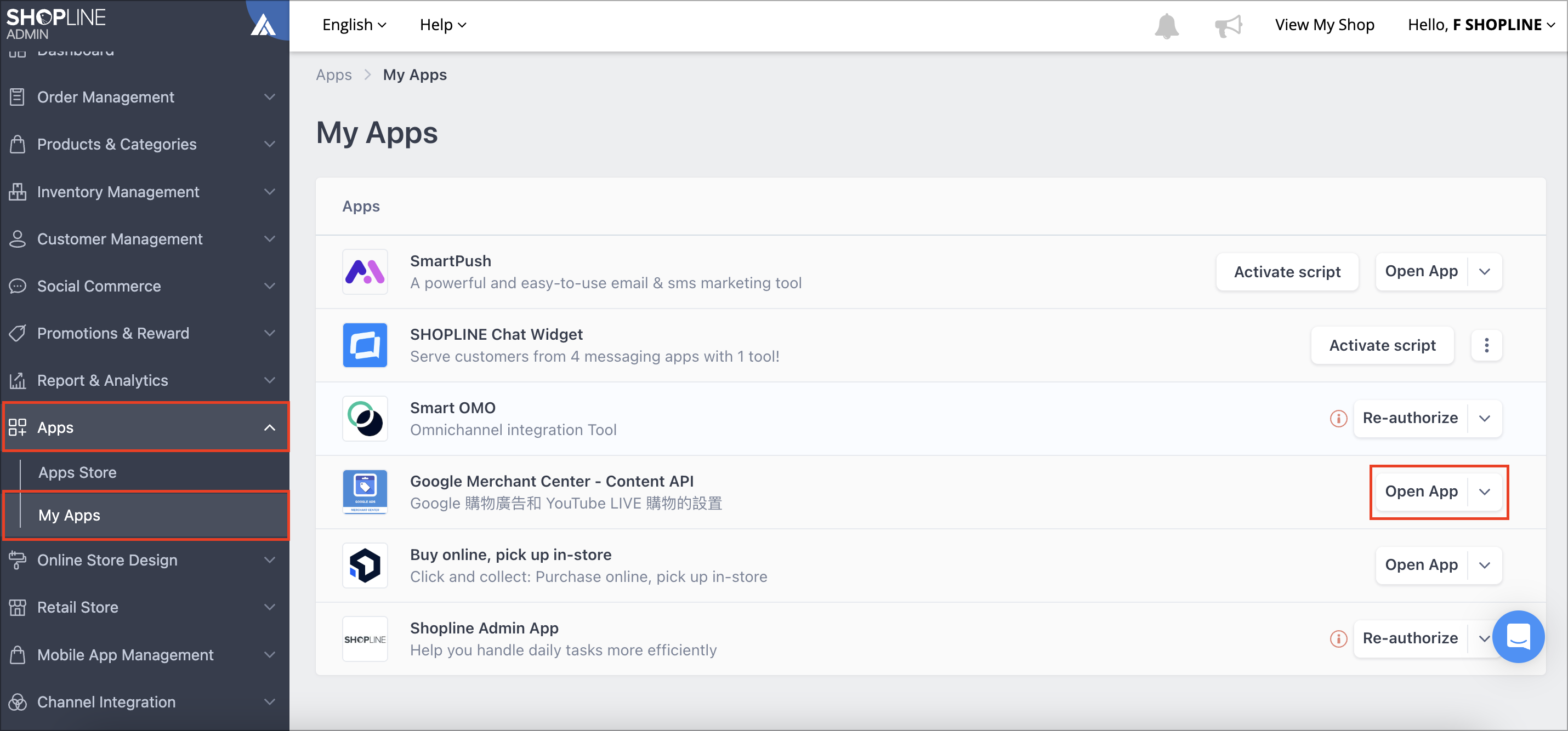Collapse the Apps sidebar section chevron

270,427
